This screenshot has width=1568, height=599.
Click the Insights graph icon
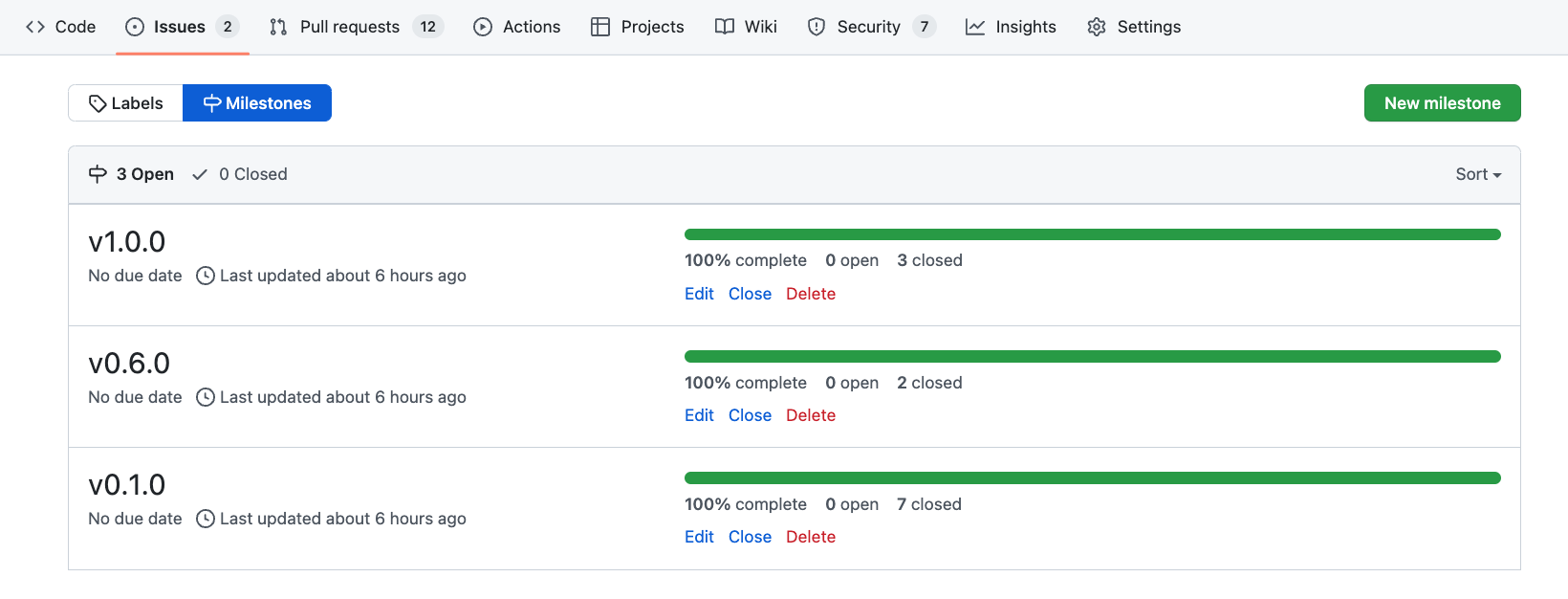tap(975, 27)
